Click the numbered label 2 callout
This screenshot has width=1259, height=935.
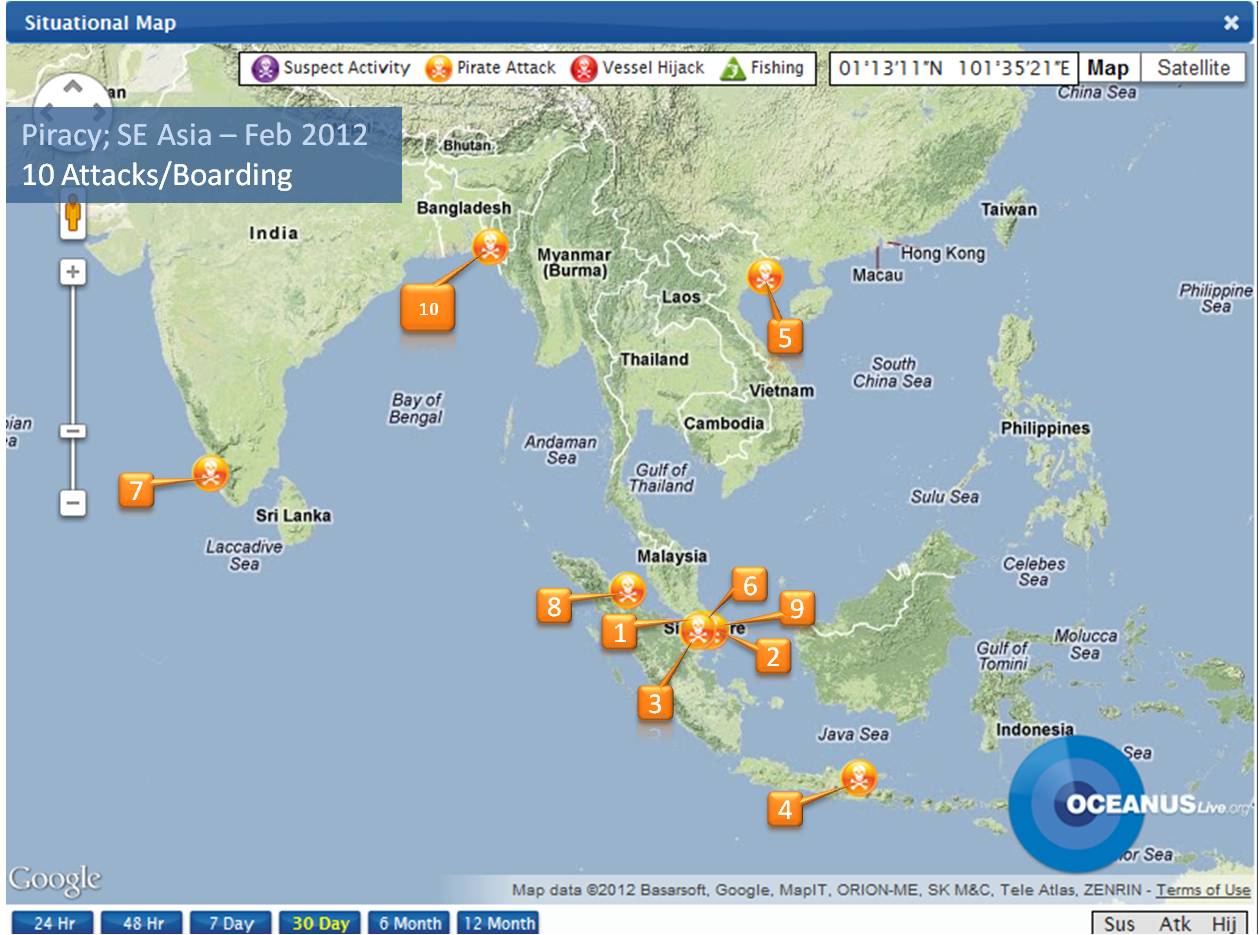(x=772, y=656)
